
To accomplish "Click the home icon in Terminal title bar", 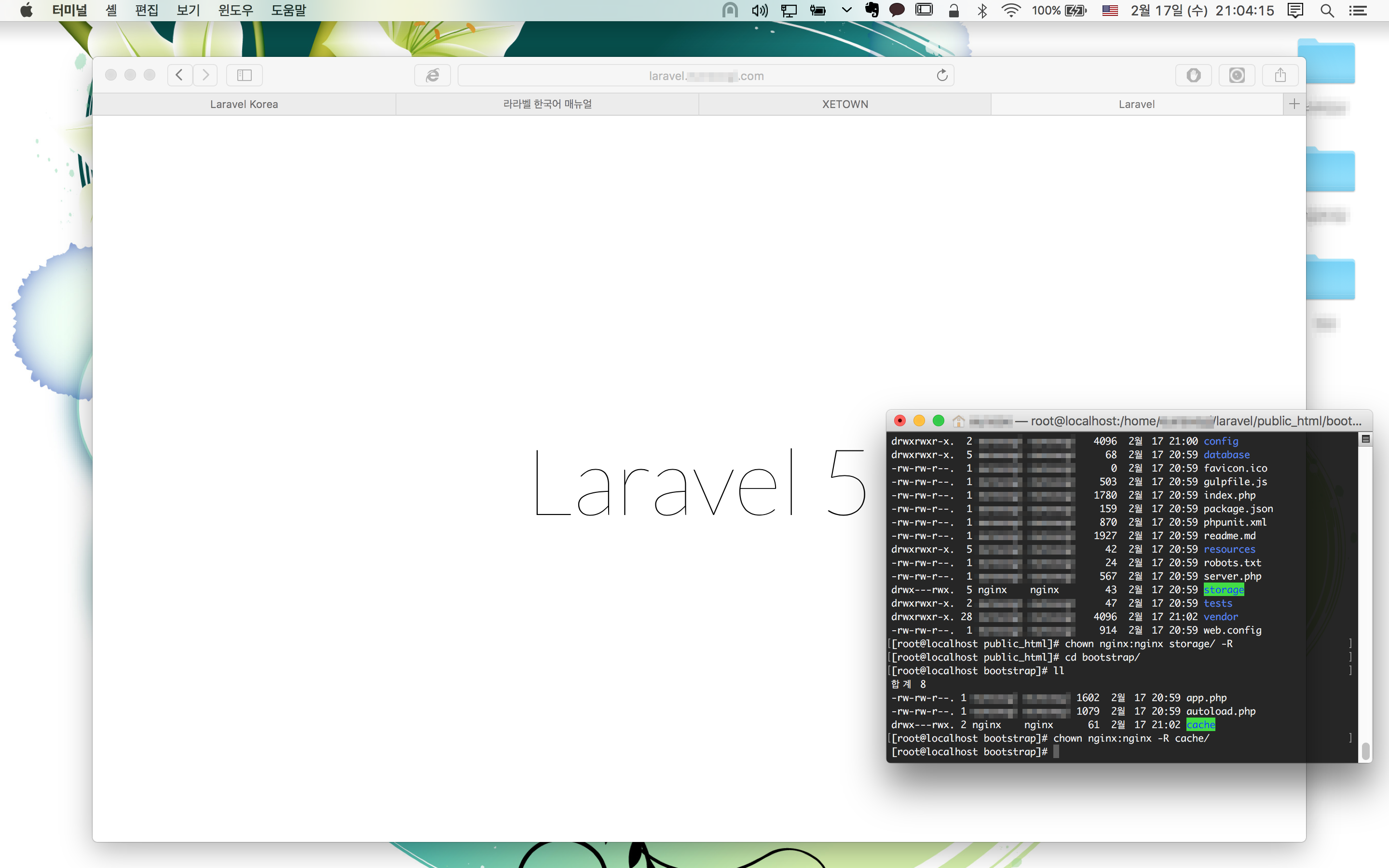I will click(958, 421).
